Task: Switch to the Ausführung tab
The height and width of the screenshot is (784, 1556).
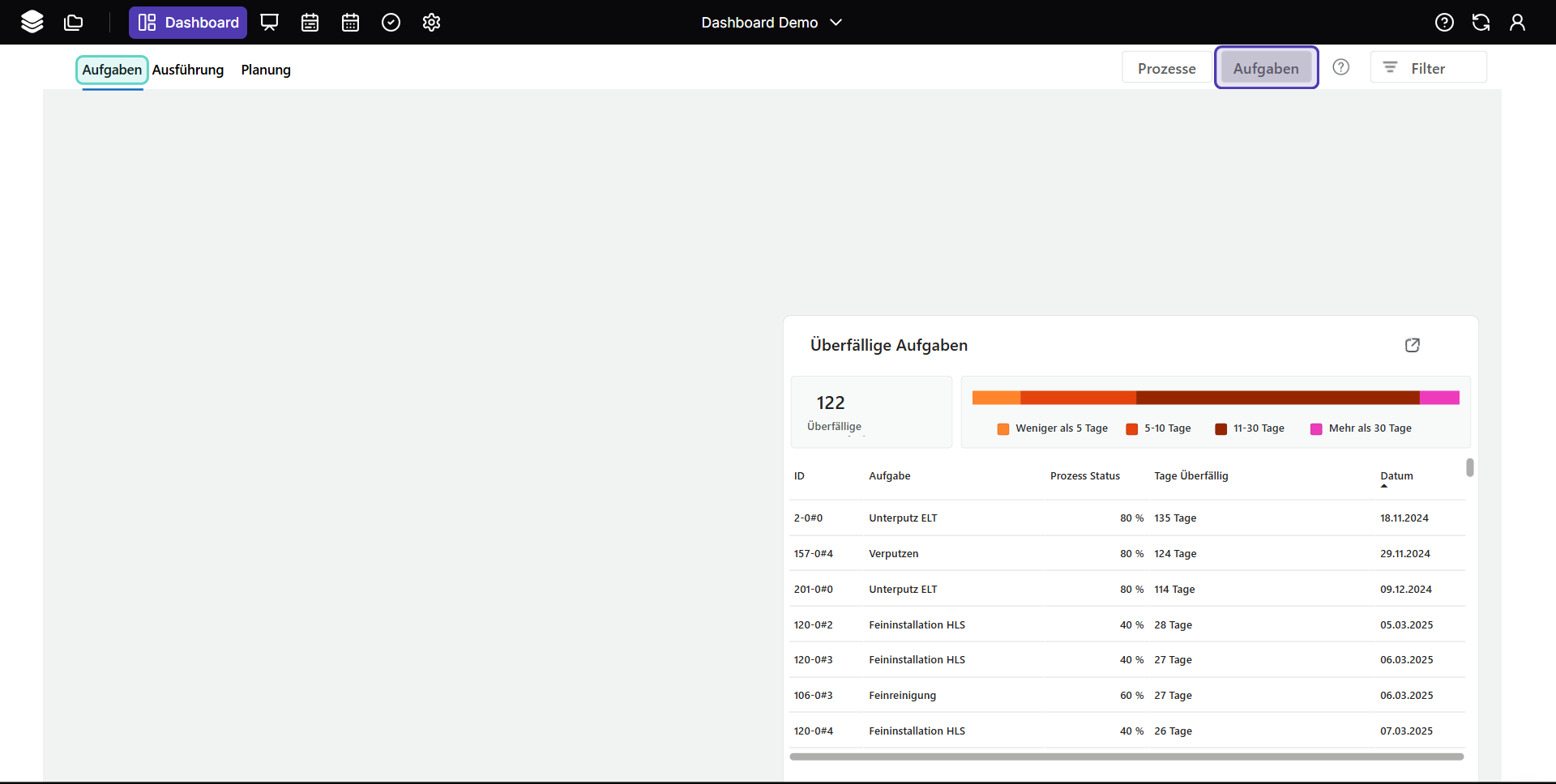Action: click(x=188, y=70)
